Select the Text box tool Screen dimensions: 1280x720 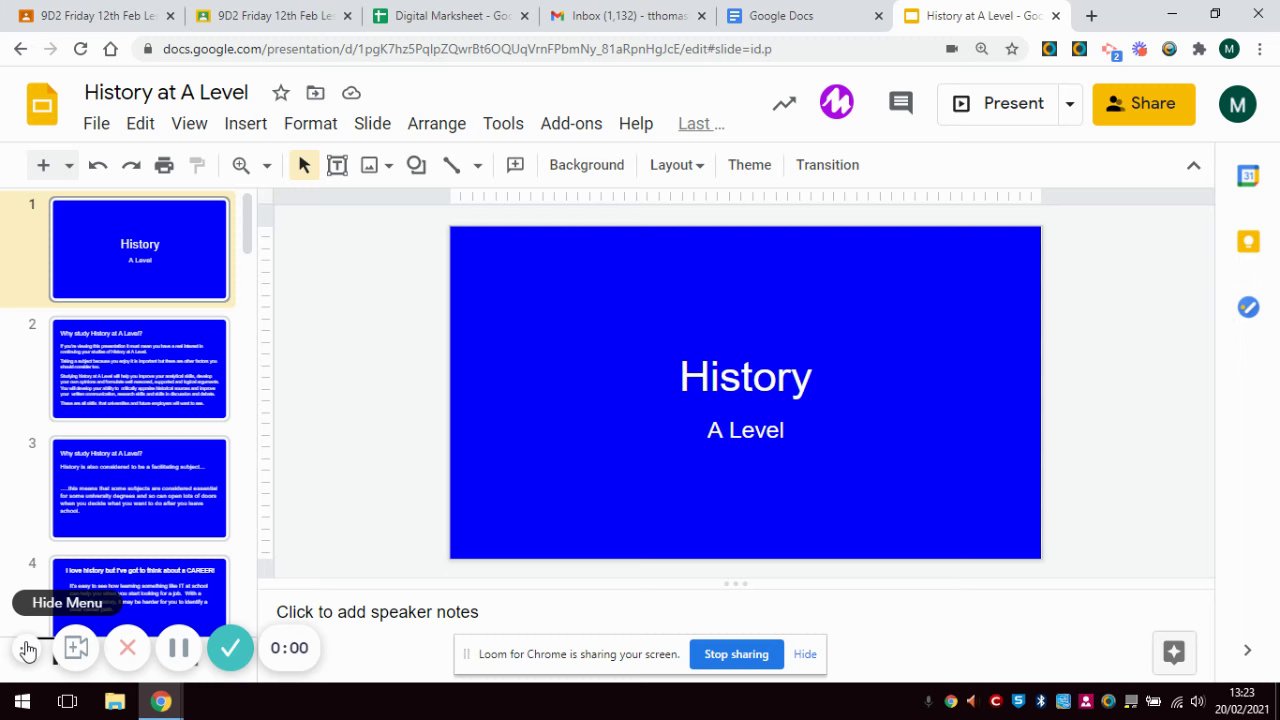(x=337, y=165)
